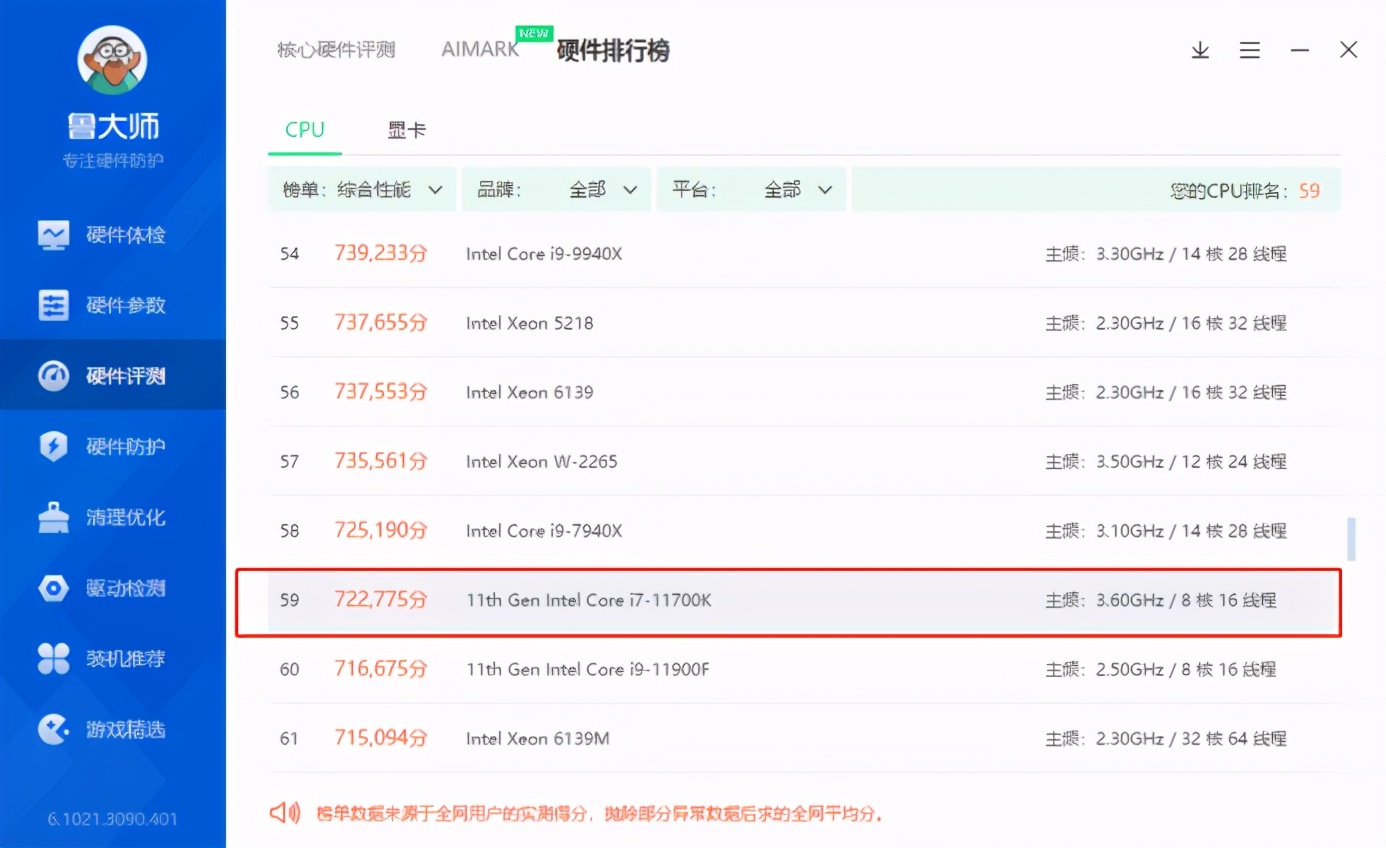Select the 游戏精选 game icon

pyautogui.click(x=53, y=729)
